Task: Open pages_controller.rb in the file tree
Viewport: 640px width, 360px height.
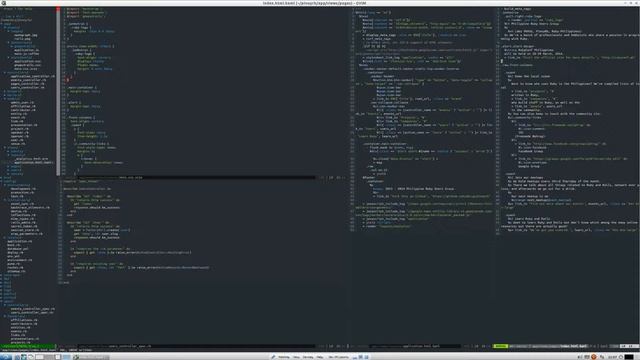Action: pyautogui.click(x=27, y=84)
